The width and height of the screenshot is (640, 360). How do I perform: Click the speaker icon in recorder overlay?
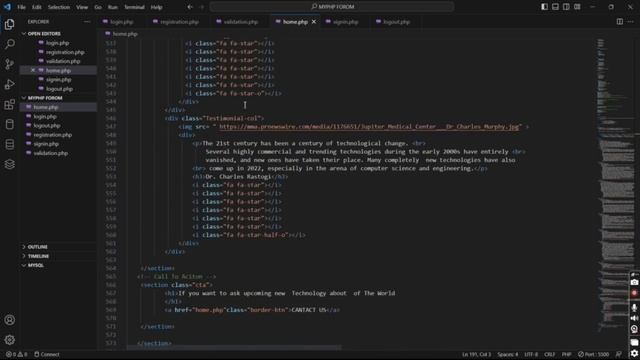point(634,318)
